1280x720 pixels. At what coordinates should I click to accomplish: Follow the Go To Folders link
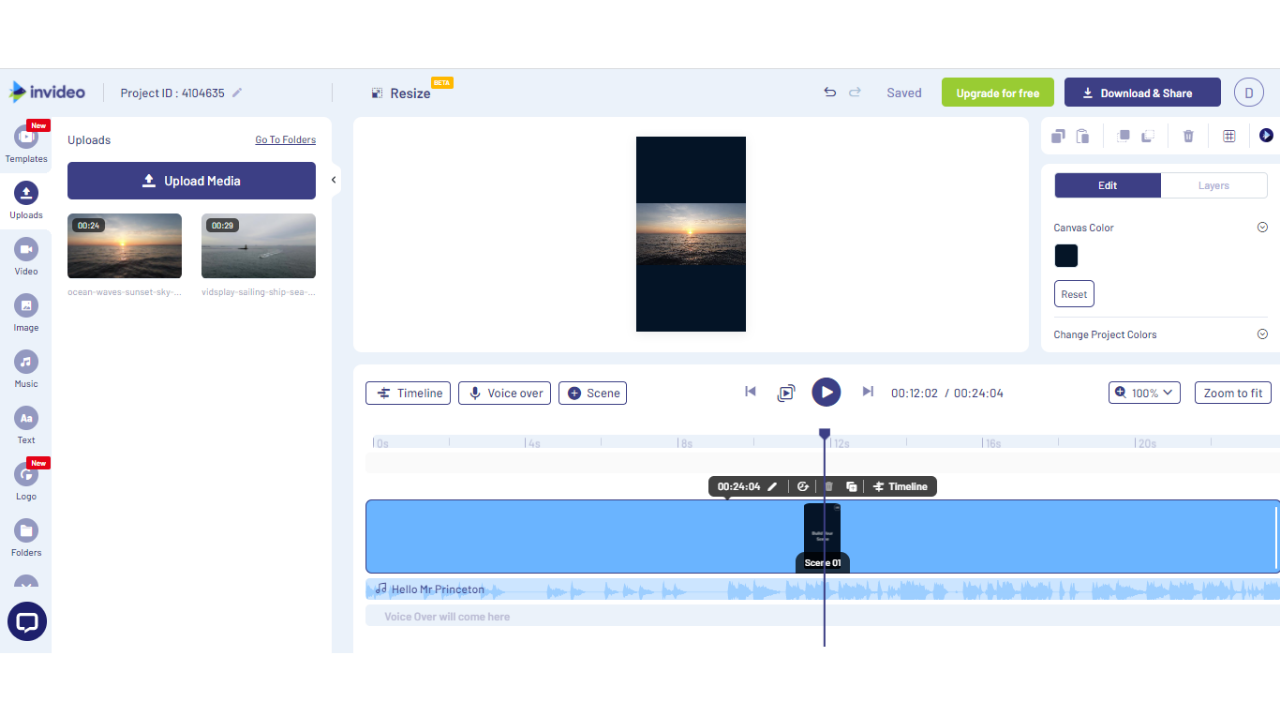coord(285,140)
